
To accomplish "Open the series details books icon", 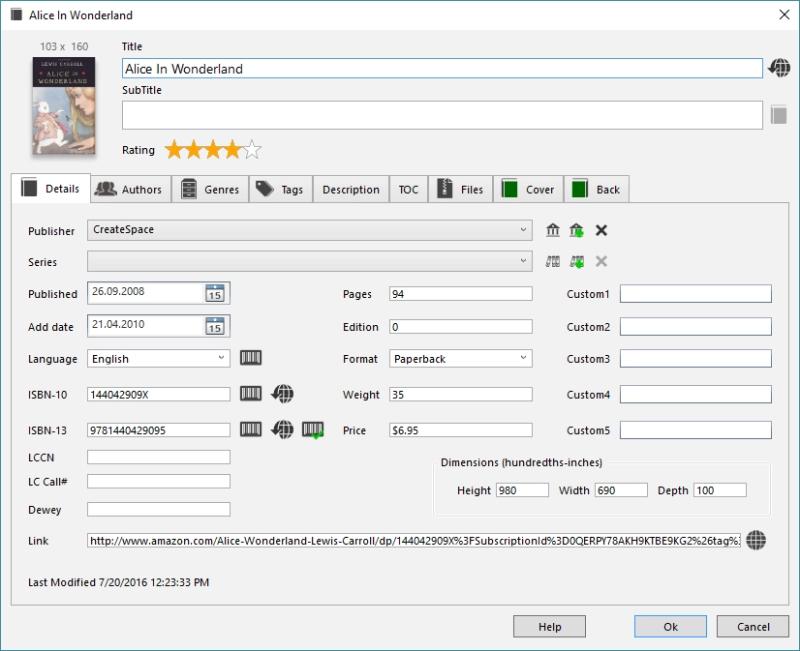I will [x=553, y=262].
